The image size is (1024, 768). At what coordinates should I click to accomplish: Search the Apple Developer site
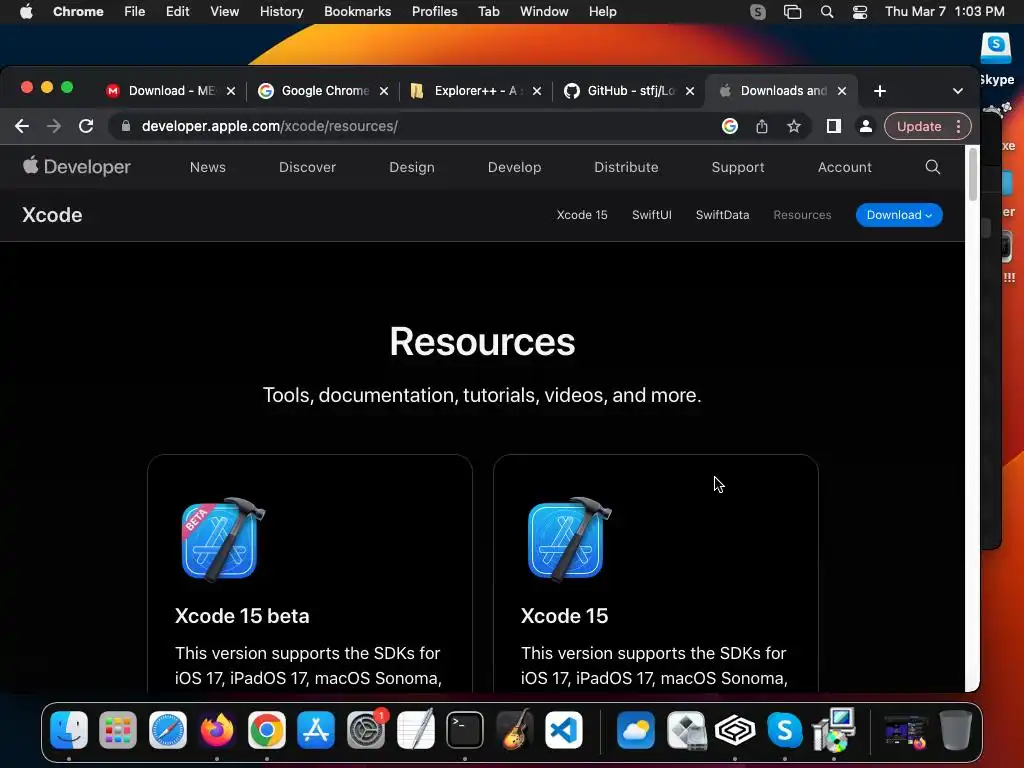pos(933,167)
